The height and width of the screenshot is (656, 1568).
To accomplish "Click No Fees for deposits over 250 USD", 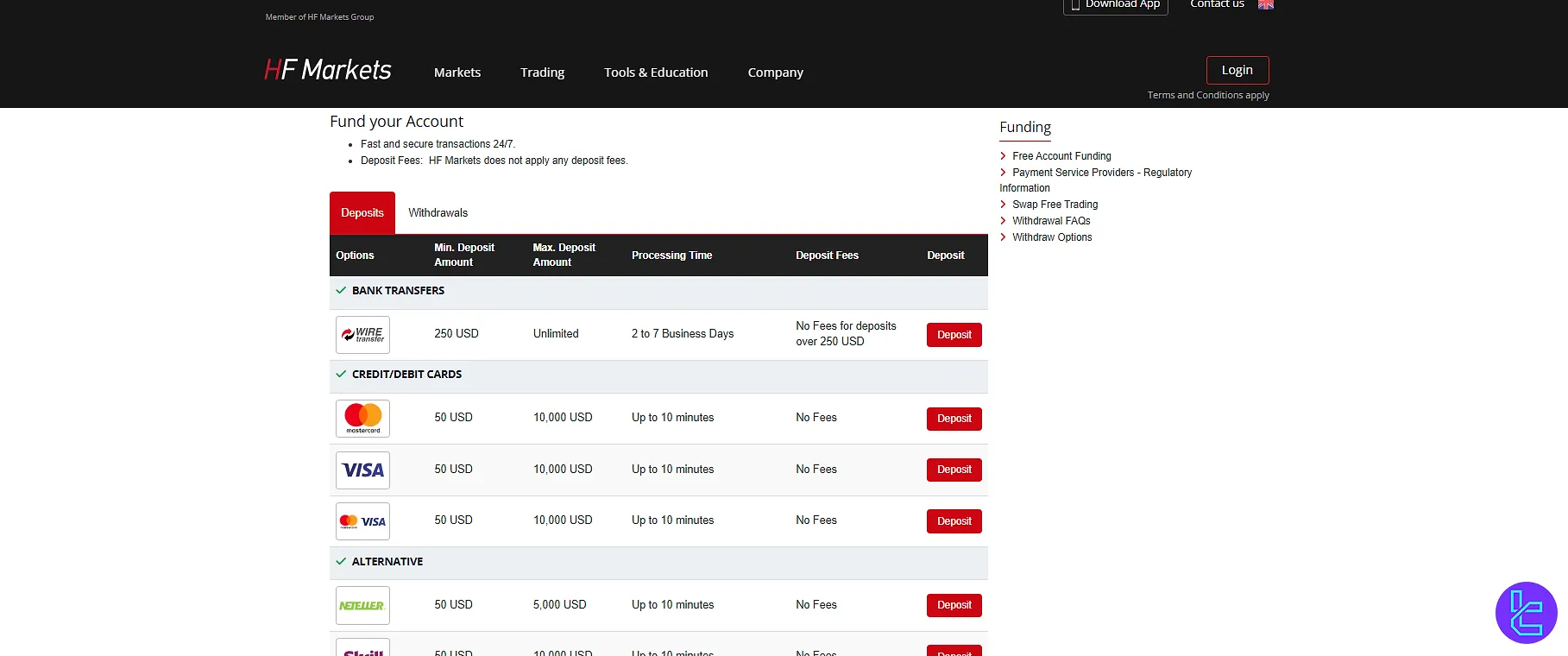I will [846, 334].
